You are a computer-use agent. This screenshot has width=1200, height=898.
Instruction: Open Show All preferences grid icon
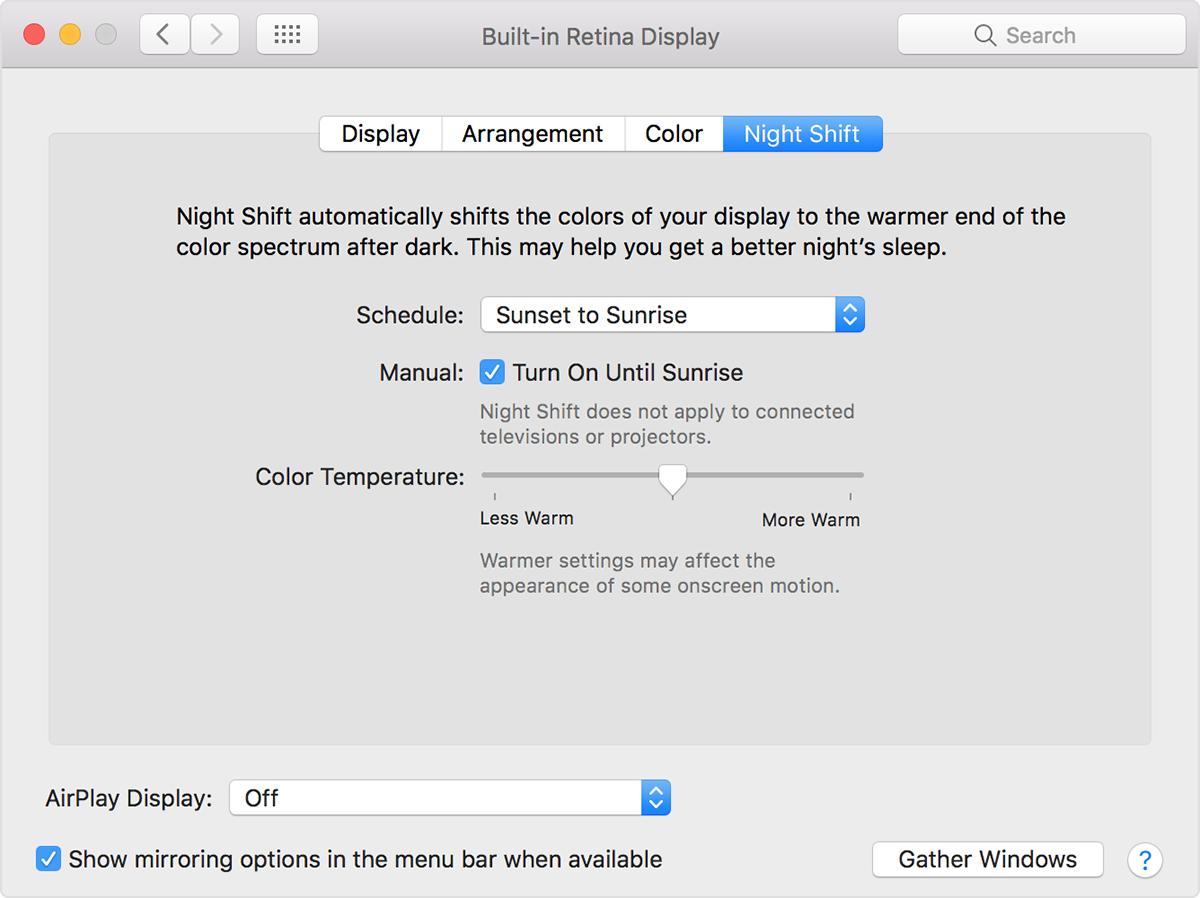click(287, 33)
